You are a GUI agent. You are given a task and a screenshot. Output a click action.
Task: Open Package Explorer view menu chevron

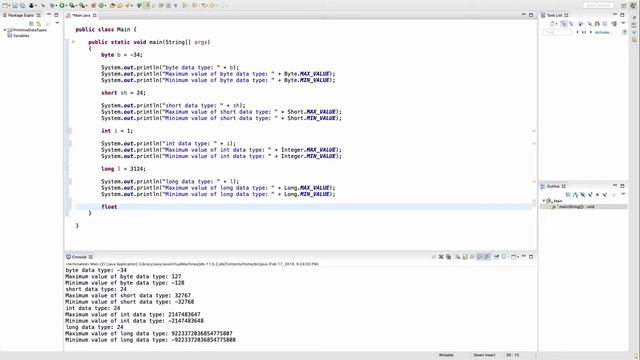tap(57, 23)
